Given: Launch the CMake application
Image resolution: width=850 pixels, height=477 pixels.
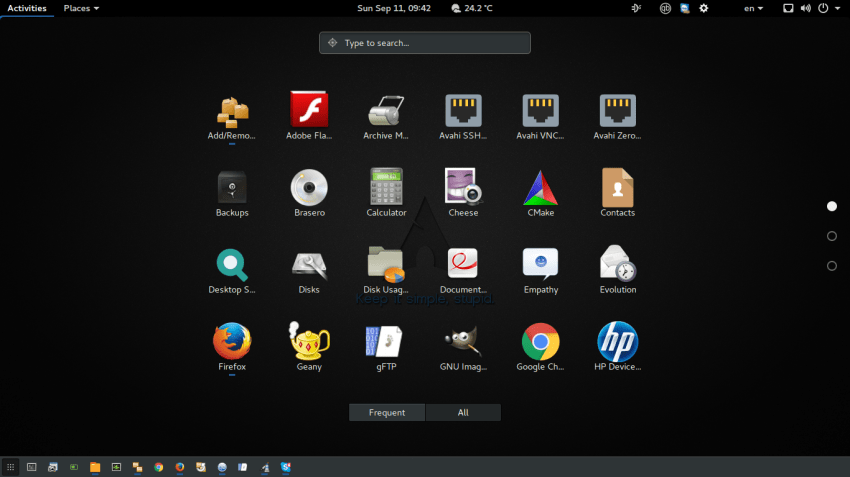Looking at the screenshot, I should [x=540, y=187].
